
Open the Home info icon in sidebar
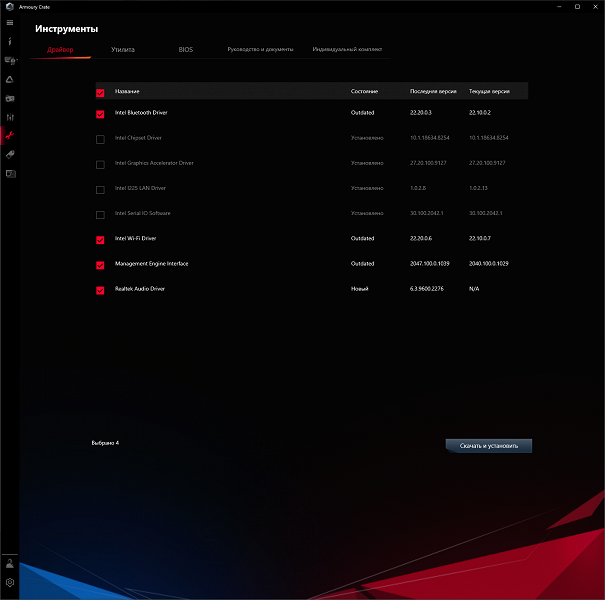10,41
